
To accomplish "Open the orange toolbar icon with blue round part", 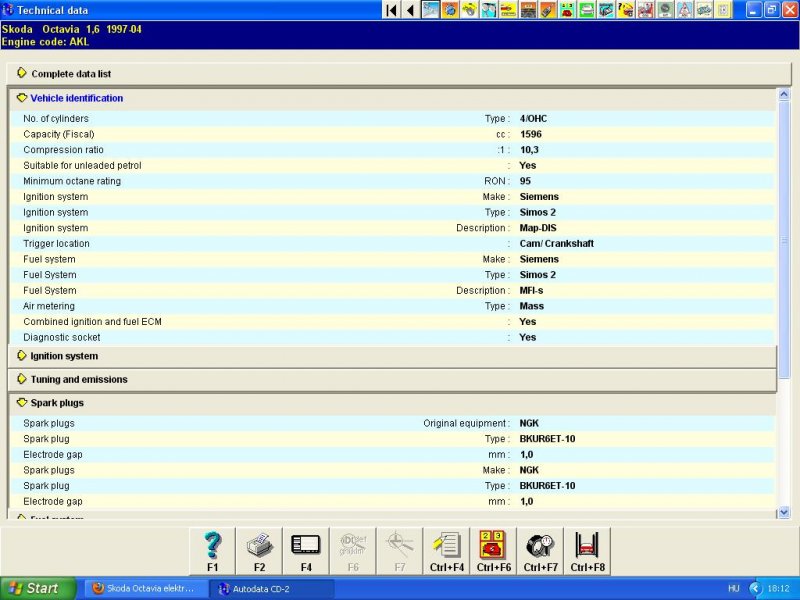I will coord(450,10).
